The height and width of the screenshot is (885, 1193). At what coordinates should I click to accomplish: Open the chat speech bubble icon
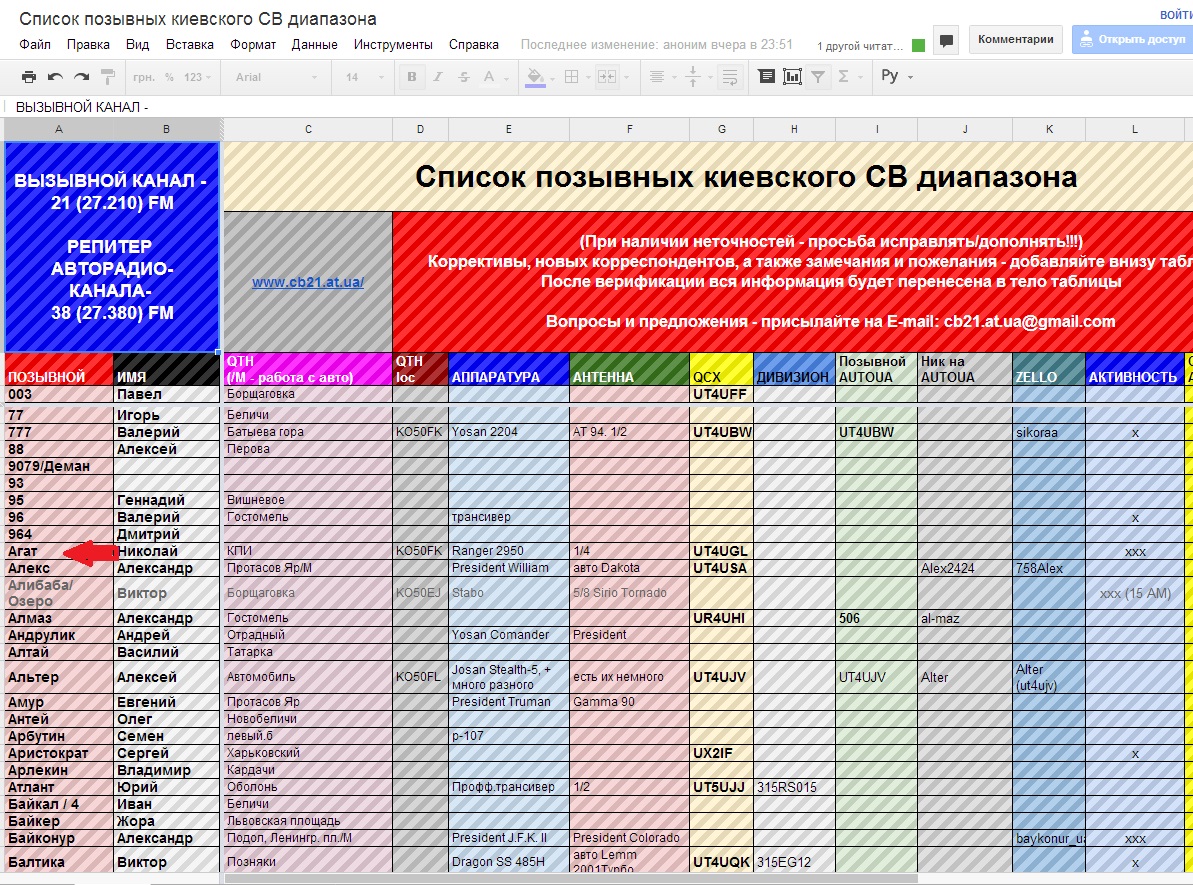pyautogui.click(x=946, y=41)
